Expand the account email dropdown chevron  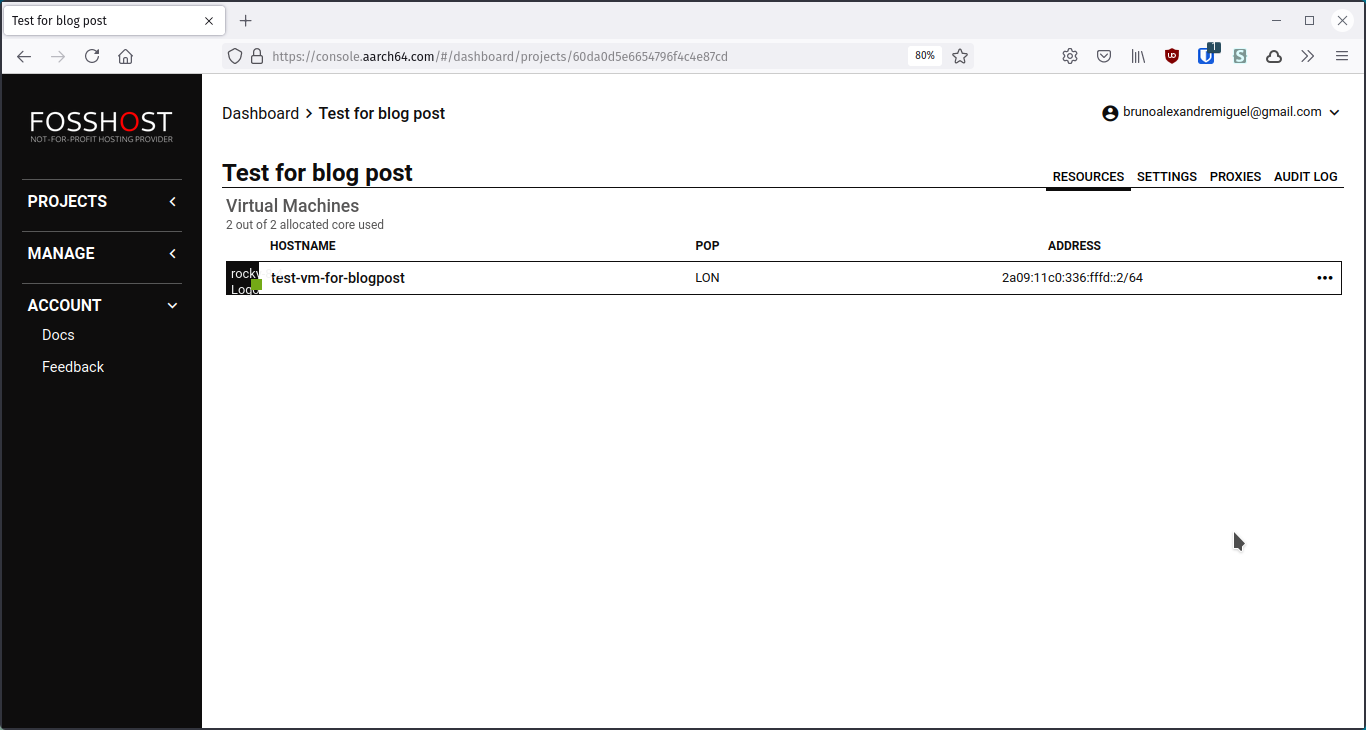(x=1334, y=113)
